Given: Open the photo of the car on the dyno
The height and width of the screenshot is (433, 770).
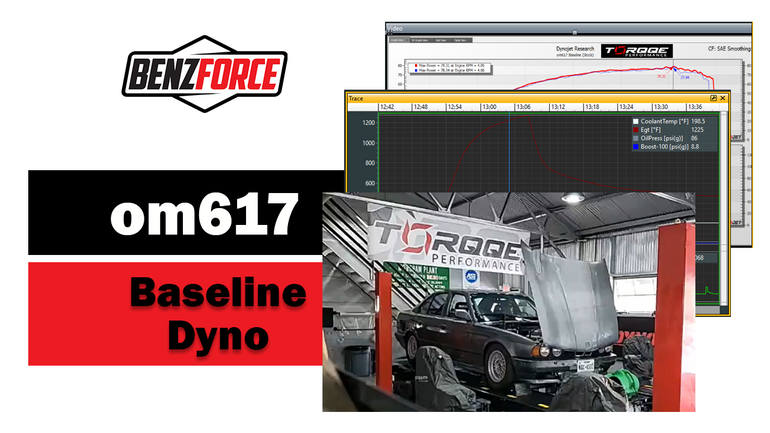Looking at the screenshot, I should pyautogui.click(x=508, y=302).
